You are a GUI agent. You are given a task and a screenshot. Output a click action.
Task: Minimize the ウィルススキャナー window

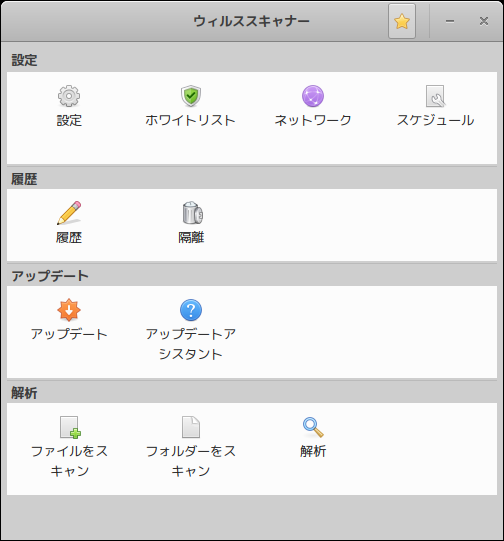click(449, 21)
